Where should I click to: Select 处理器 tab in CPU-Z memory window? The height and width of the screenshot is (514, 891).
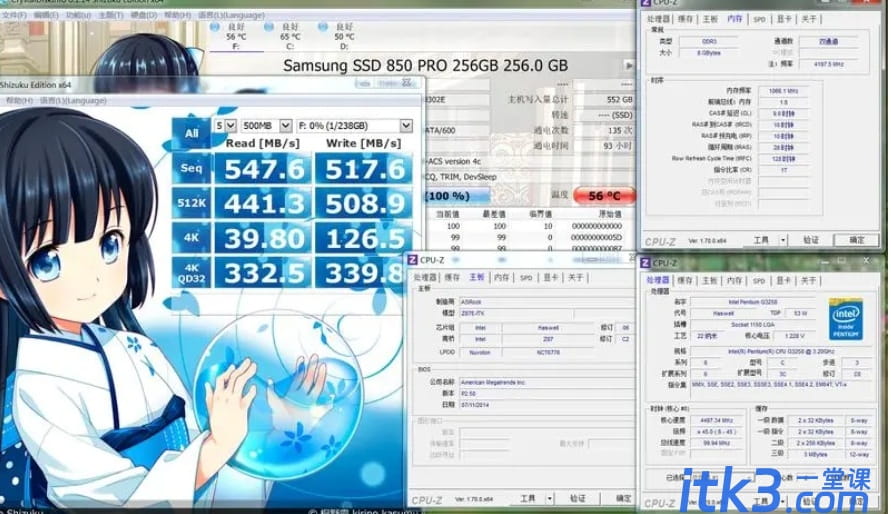tap(658, 19)
